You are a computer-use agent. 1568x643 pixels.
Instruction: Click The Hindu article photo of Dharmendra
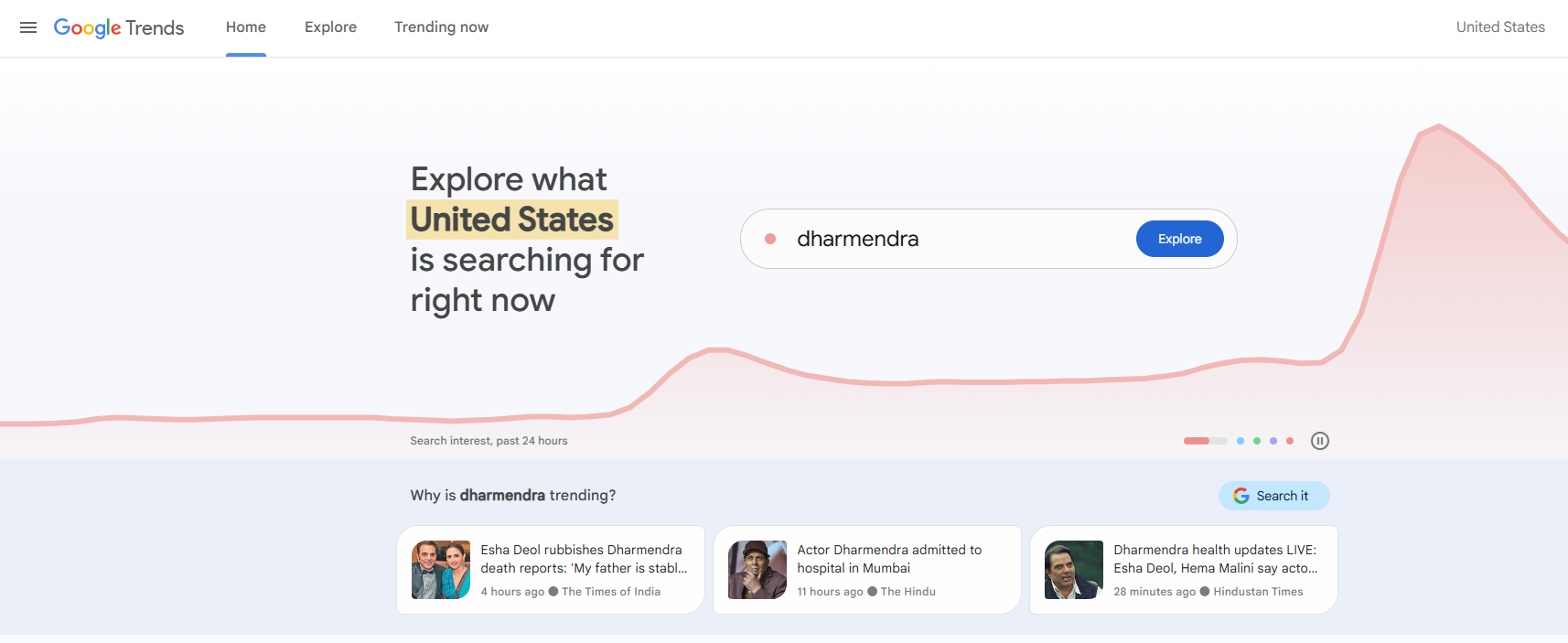(757, 569)
